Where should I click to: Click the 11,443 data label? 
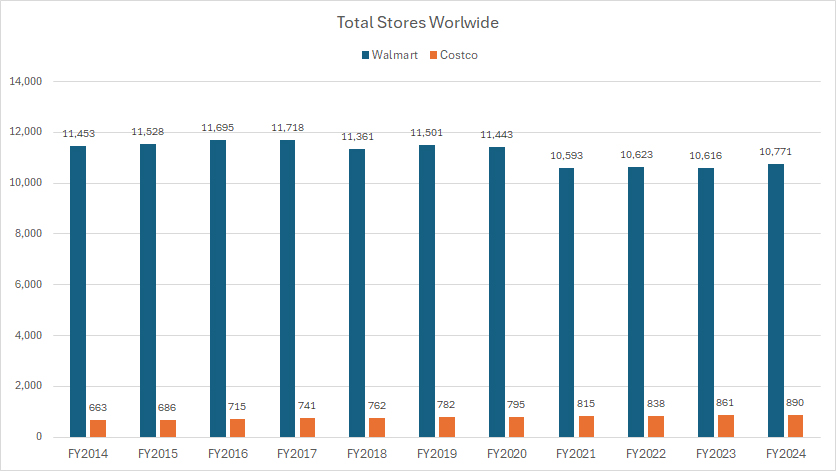496,135
